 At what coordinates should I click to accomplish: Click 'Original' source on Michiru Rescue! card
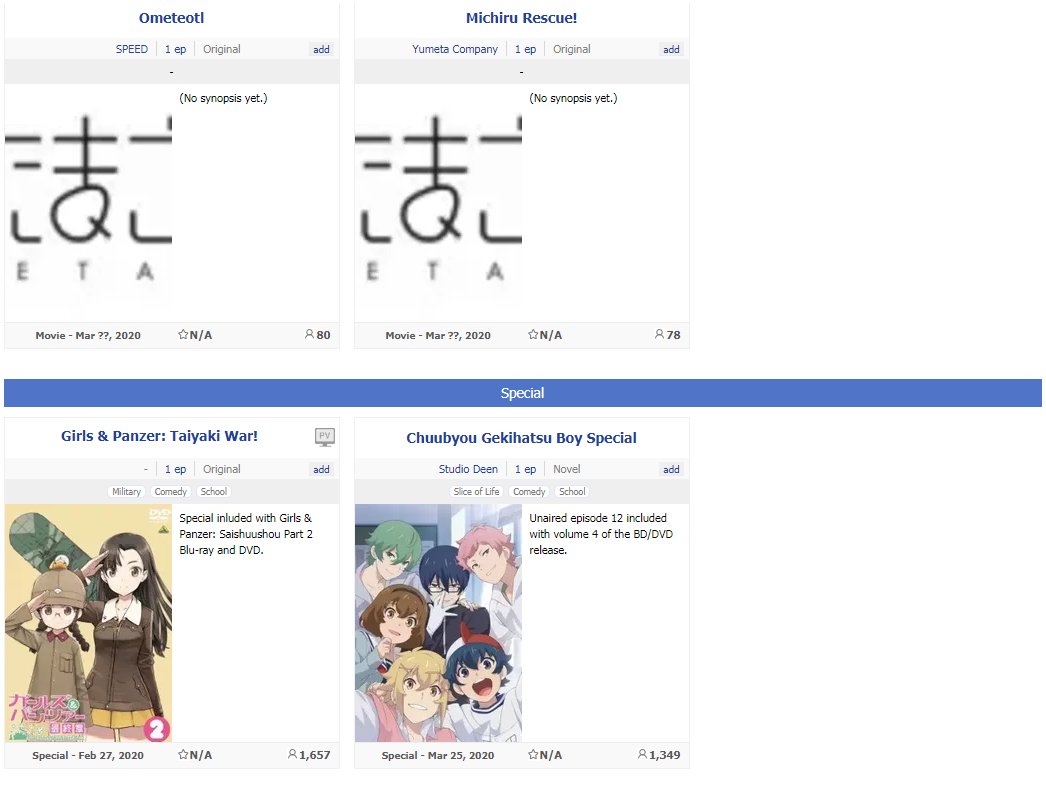coord(572,49)
